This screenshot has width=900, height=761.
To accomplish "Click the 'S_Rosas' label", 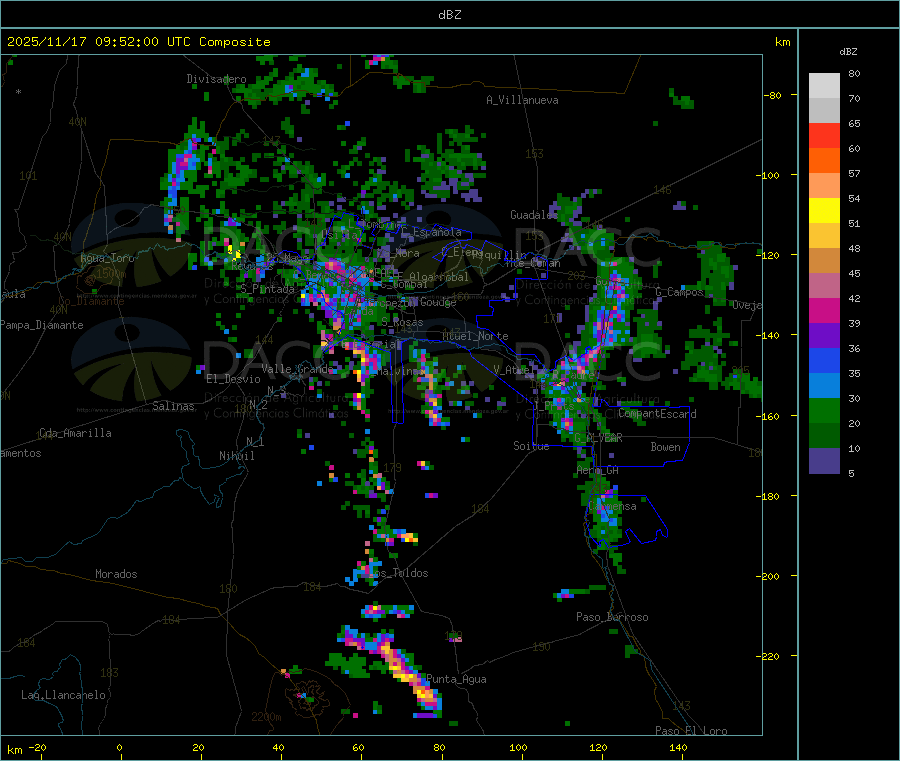I will pyautogui.click(x=402, y=323).
